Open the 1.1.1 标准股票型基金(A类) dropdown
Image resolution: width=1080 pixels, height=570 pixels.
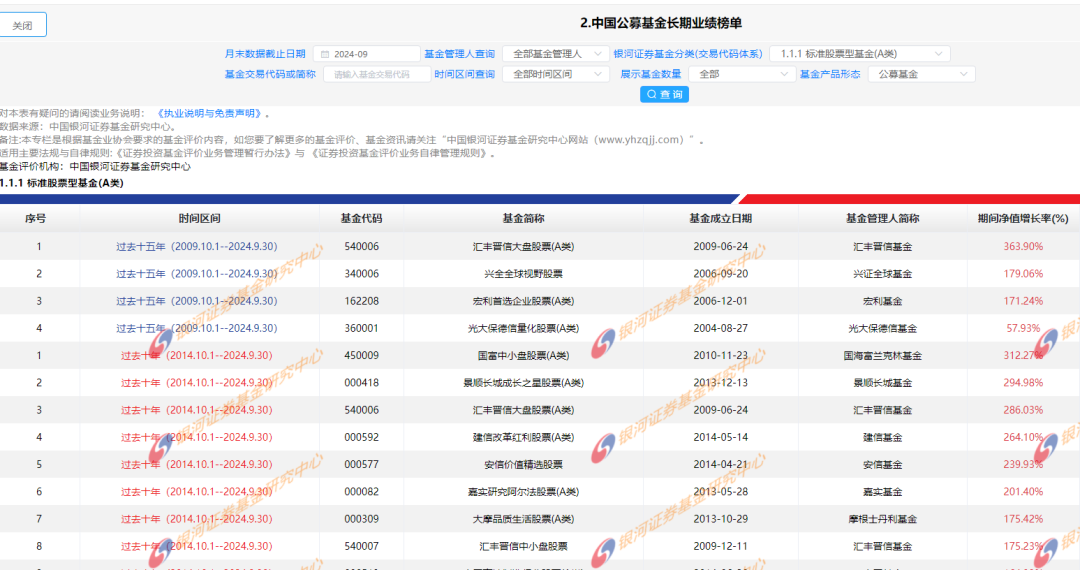click(x=860, y=54)
